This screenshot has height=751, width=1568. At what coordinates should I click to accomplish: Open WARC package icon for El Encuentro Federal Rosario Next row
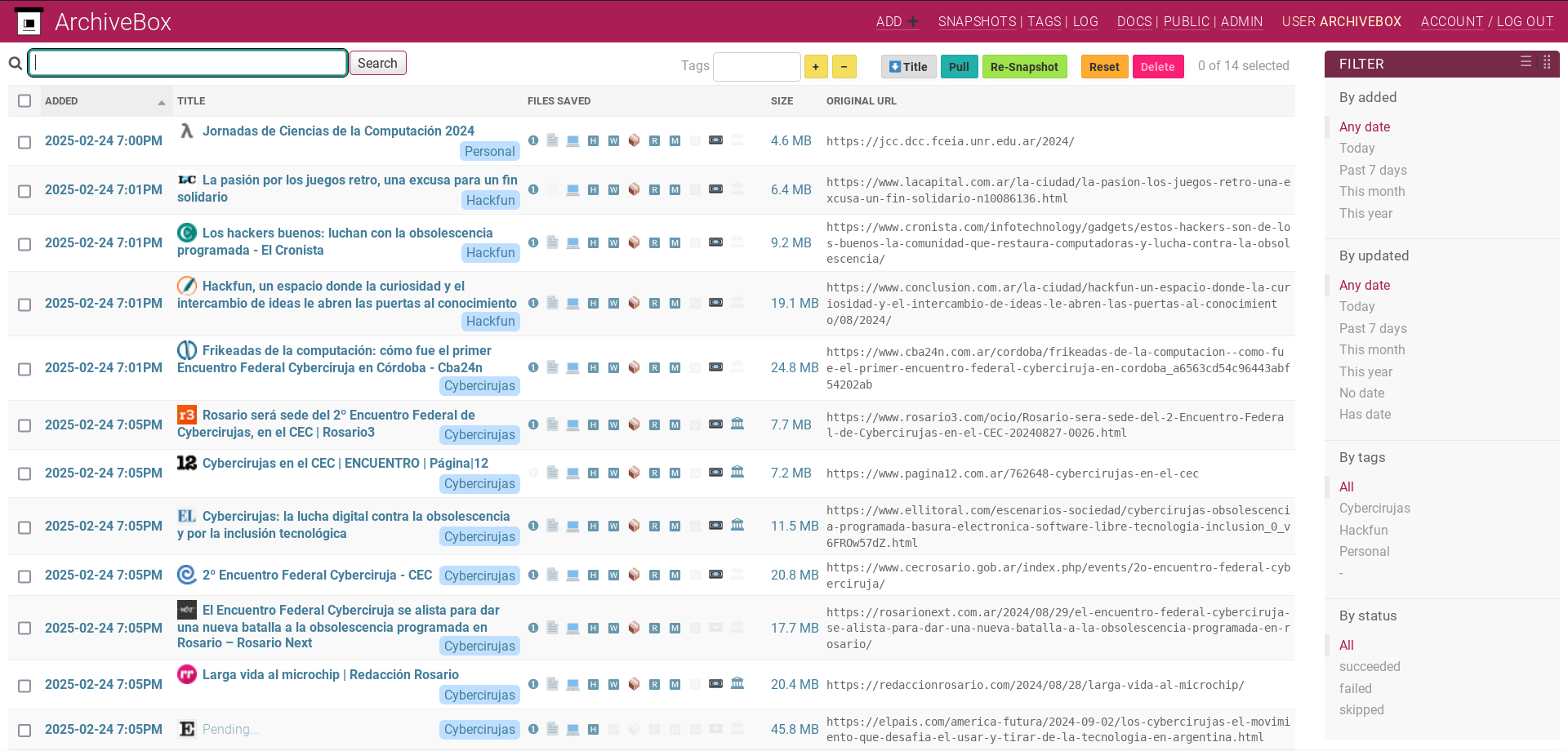pyautogui.click(x=635, y=628)
